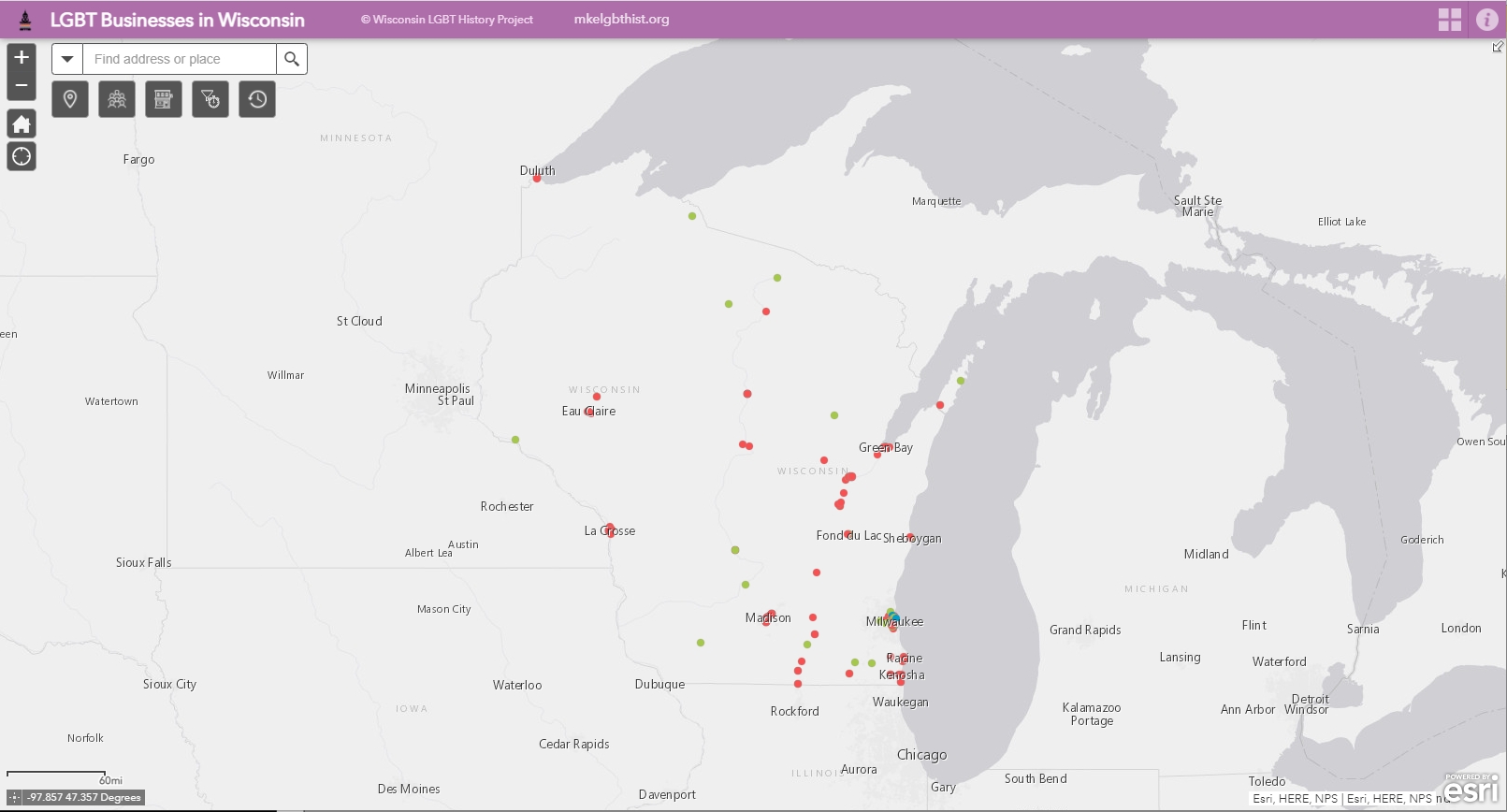
Task: Click the Esri logo
Action: (1471, 790)
